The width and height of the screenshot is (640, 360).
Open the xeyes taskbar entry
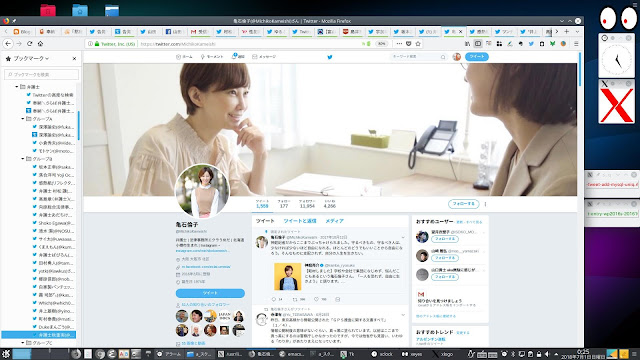(412, 354)
